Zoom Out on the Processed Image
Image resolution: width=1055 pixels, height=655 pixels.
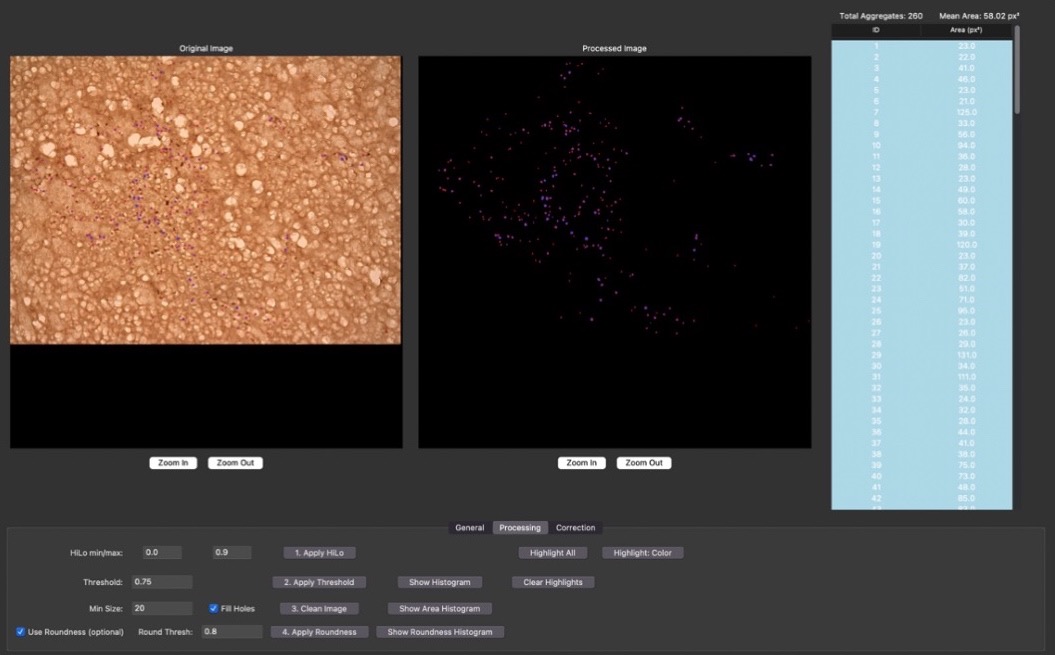[644, 463]
